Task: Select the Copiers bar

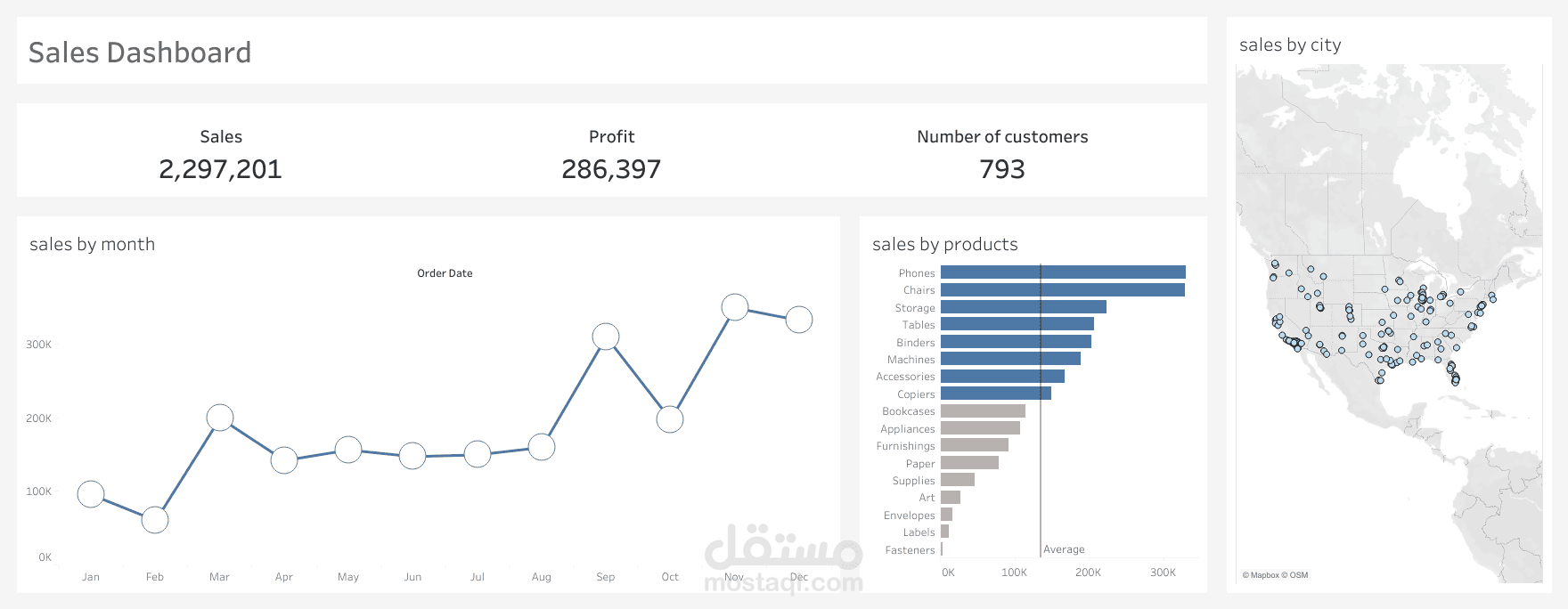Action: (996, 394)
